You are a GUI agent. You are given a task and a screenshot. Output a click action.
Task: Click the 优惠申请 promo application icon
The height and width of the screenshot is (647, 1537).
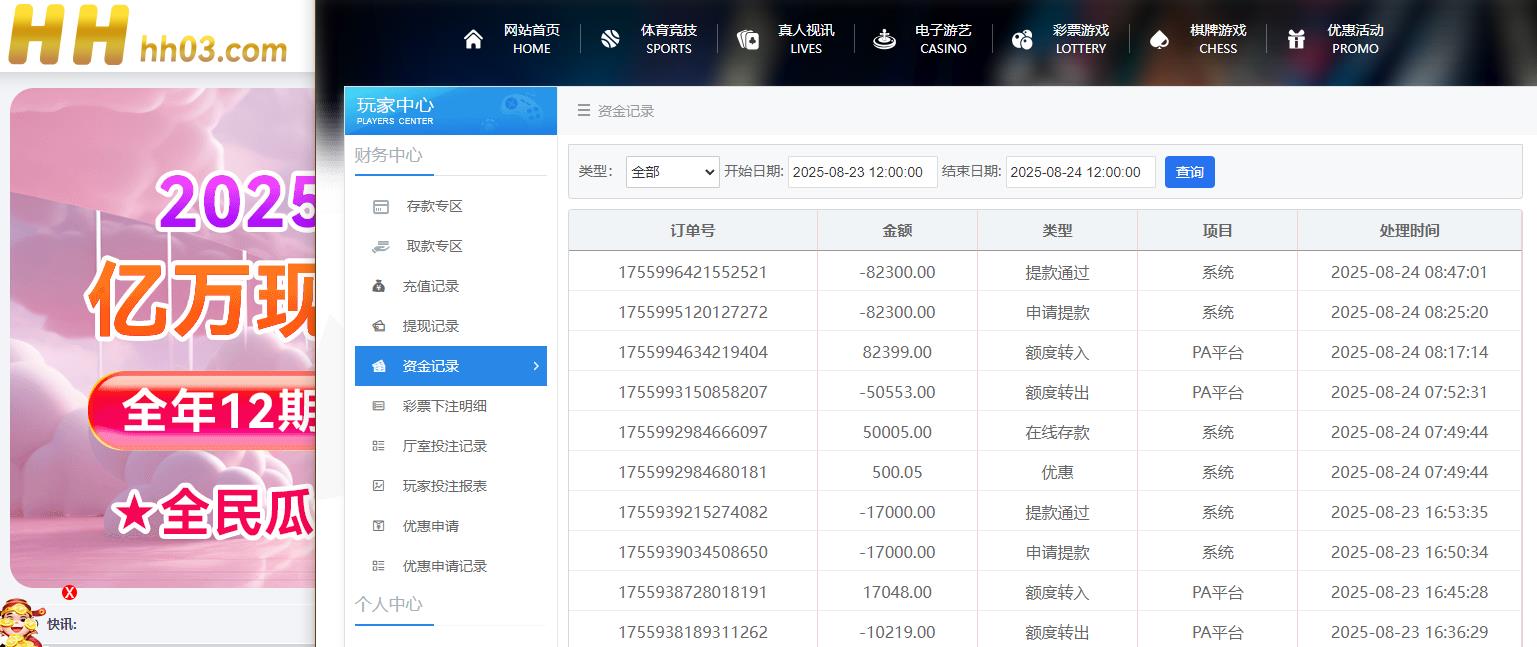(x=381, y=525)
